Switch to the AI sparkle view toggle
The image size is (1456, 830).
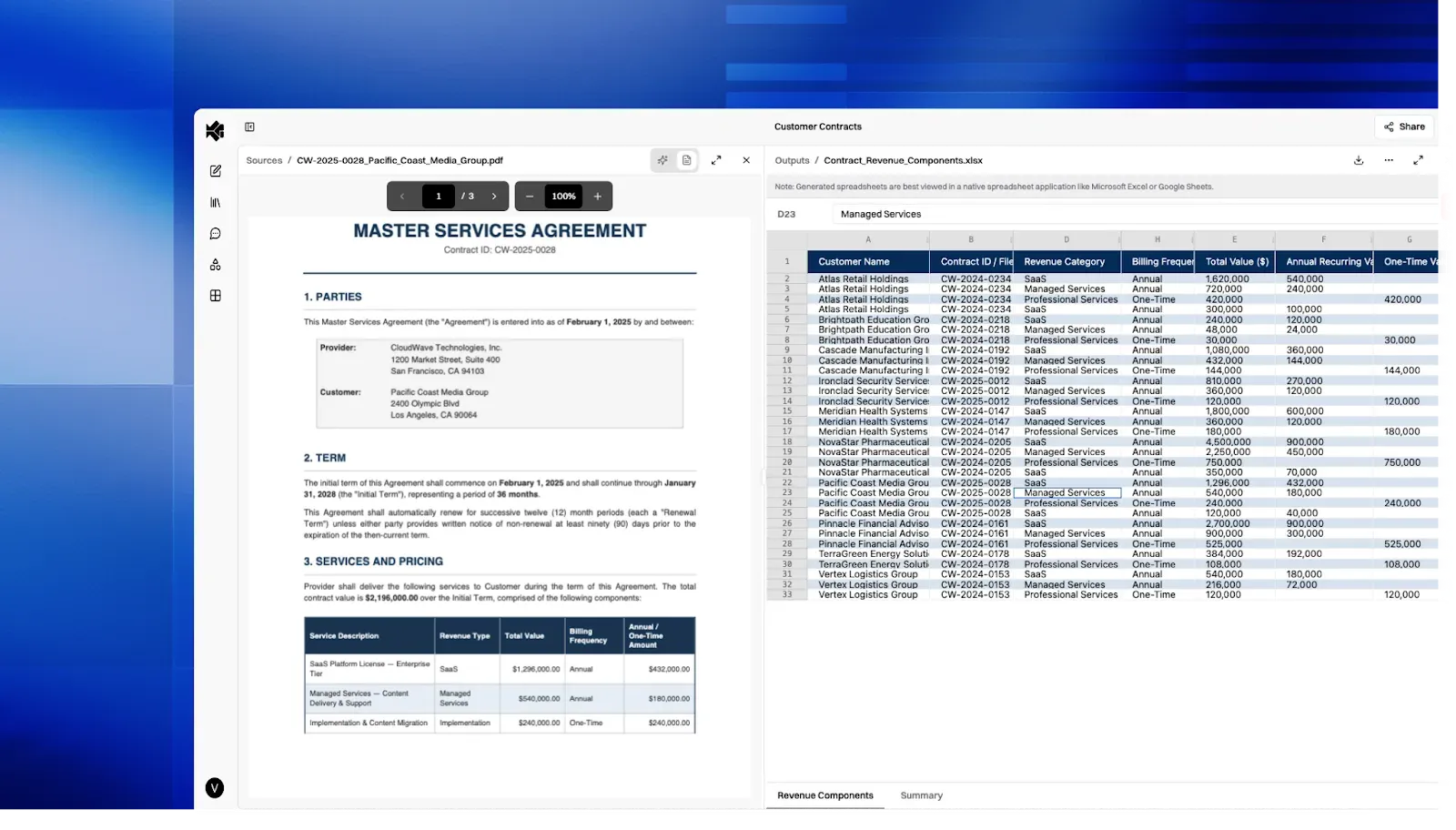tap(662, 160)
